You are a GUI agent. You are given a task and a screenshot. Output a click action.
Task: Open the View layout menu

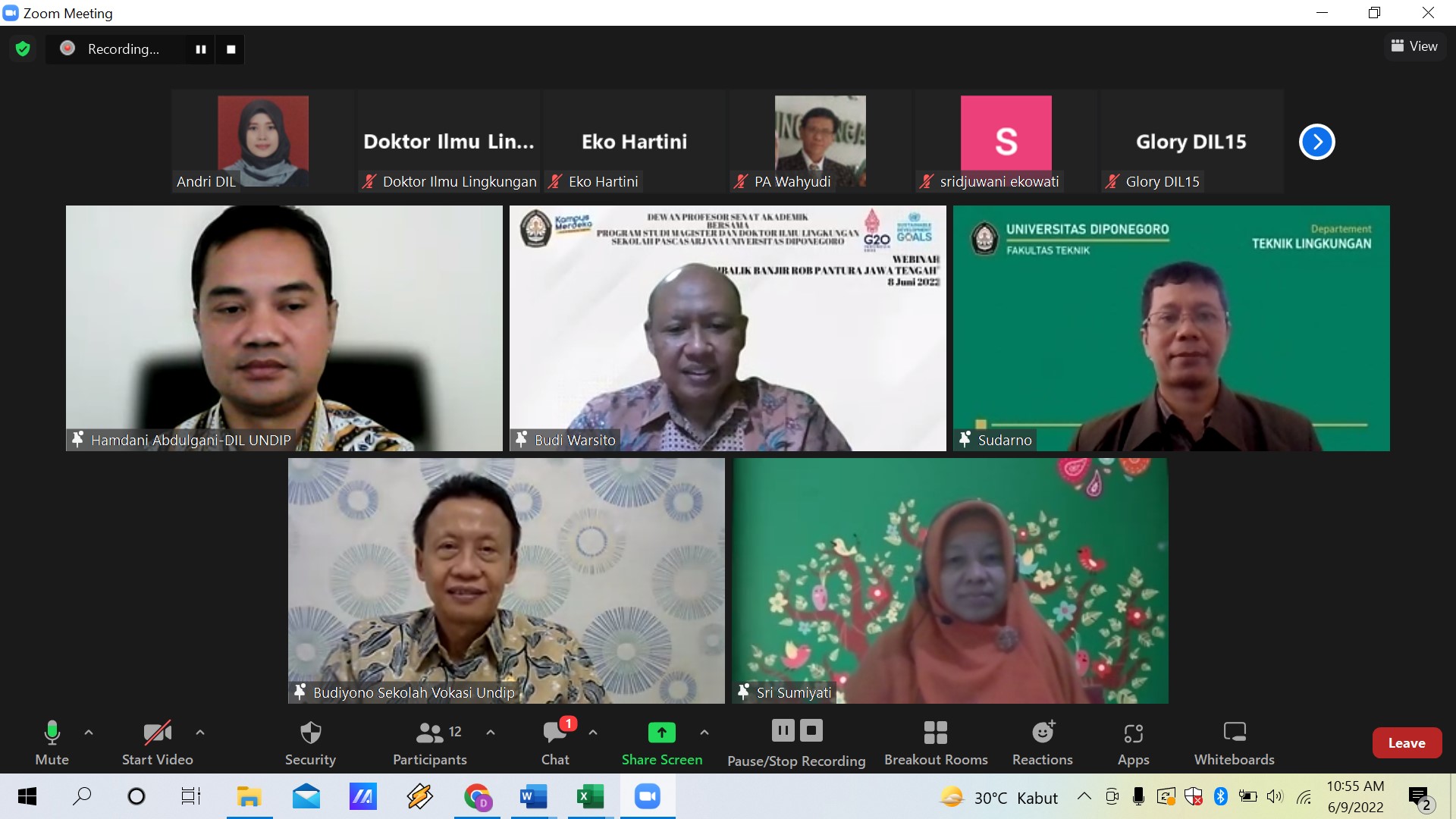tap(1414, 46)
